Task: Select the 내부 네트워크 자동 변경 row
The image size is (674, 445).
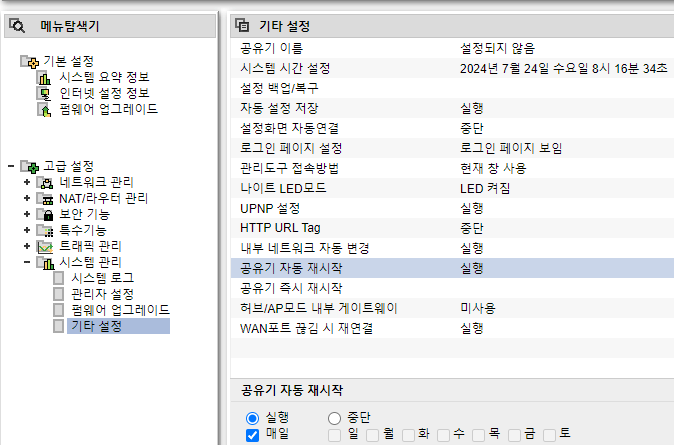Action: 452,248
